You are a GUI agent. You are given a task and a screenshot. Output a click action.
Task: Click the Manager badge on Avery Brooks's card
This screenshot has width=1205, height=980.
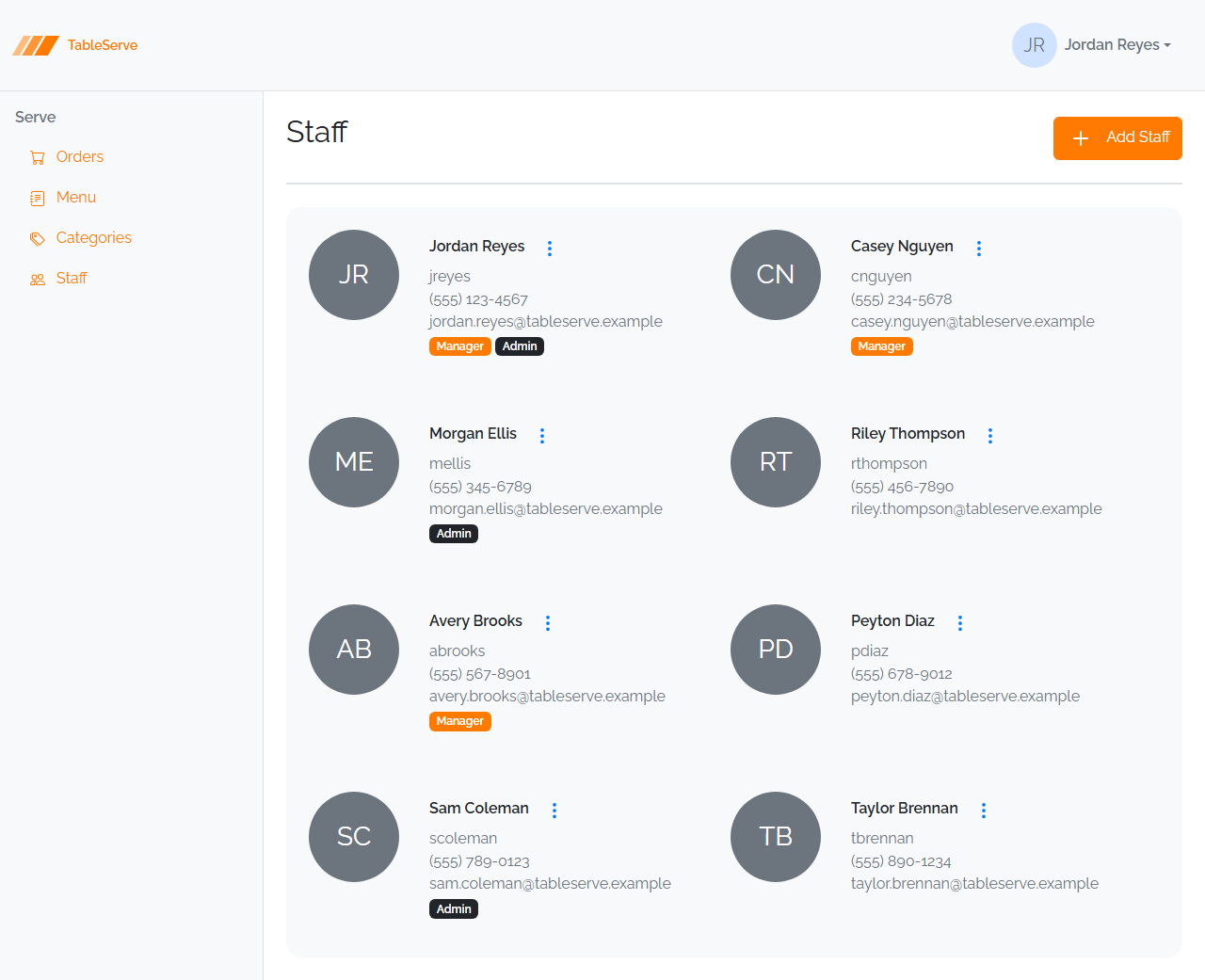point(460,721)
